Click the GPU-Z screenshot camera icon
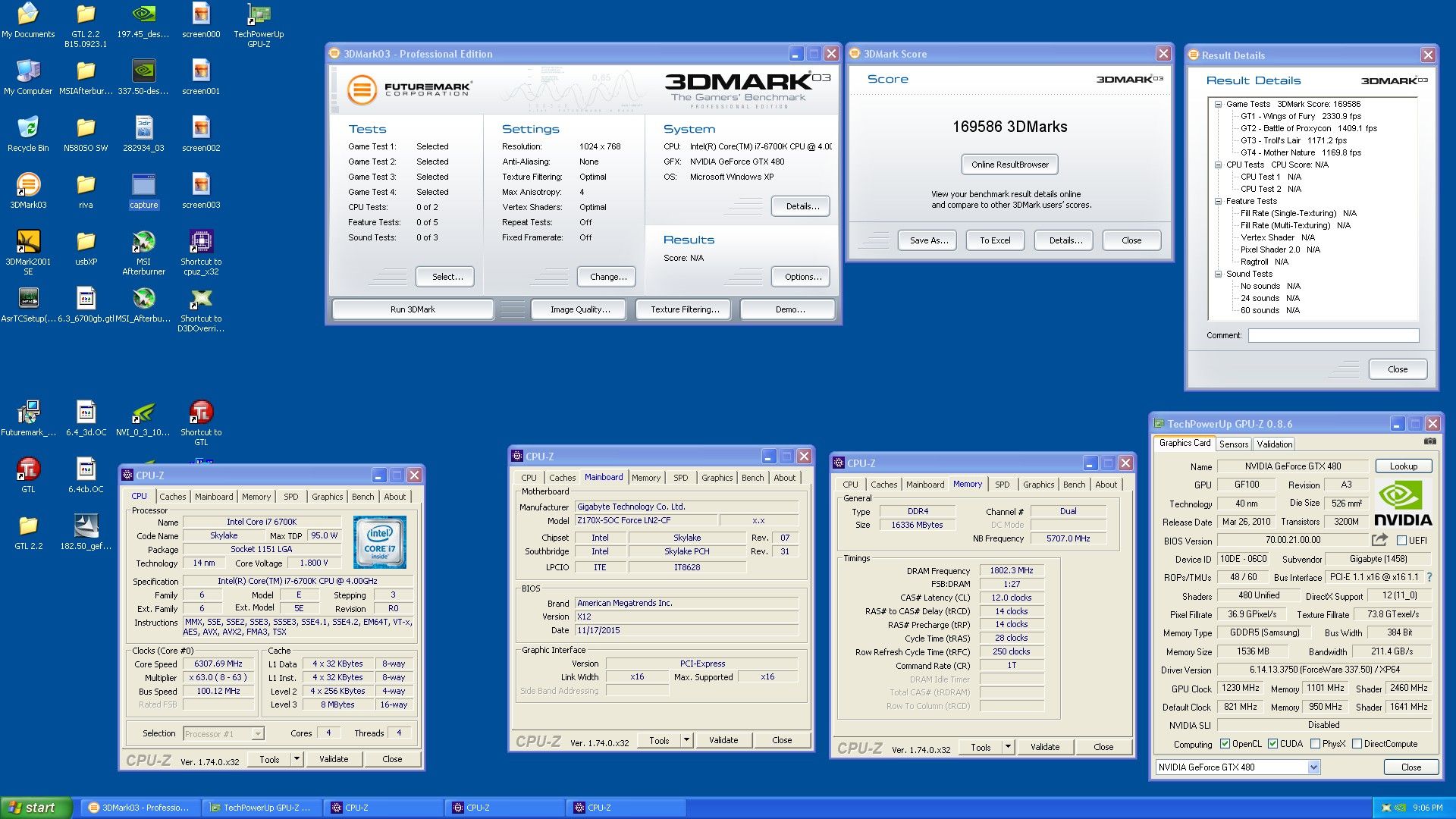This screenshot has height=819, width=1456. click(1429, 441)
